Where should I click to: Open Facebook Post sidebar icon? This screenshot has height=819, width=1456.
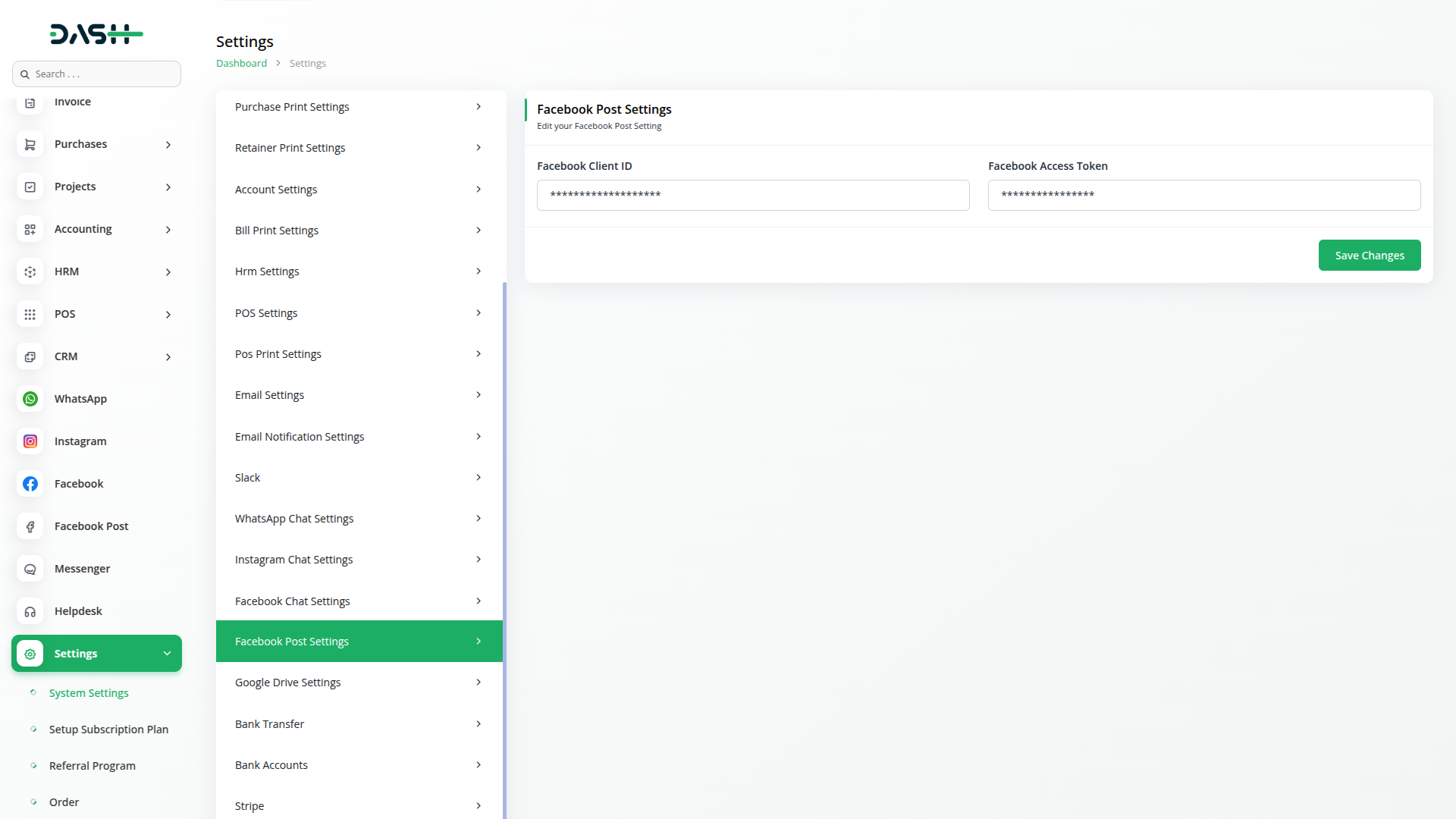click(x=30, y=526)
